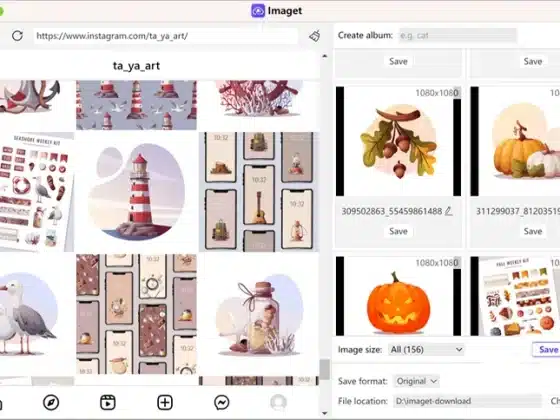Click the Imaget app logo in title bar

tap(258, 11)
